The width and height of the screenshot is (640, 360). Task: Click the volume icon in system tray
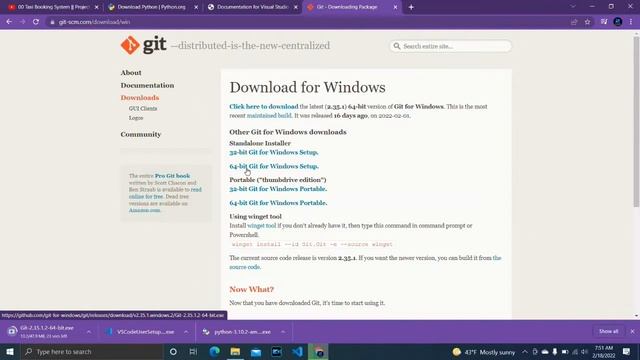[584, 351]
